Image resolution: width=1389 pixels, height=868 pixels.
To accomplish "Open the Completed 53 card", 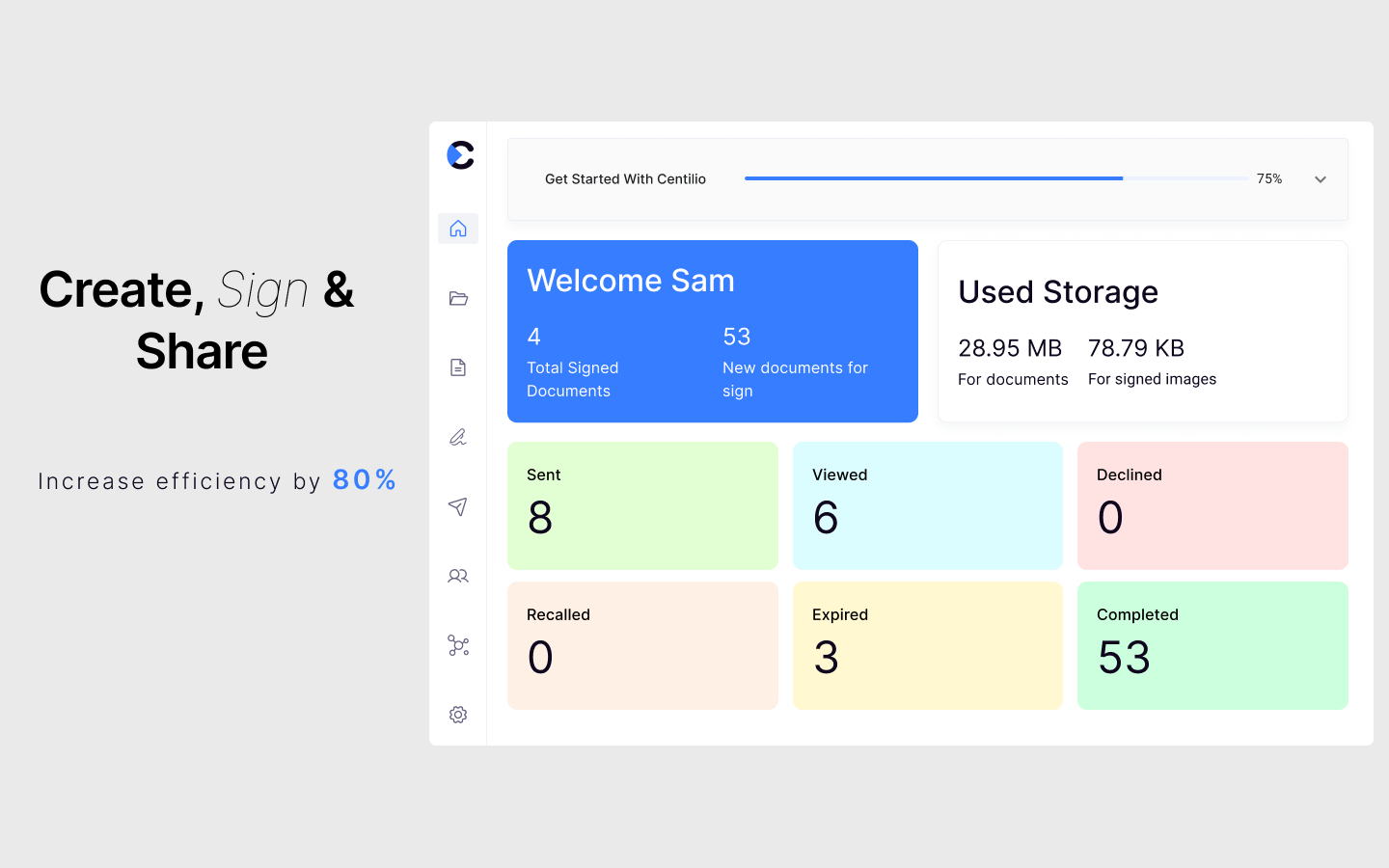I will [x=1212, y=645].
